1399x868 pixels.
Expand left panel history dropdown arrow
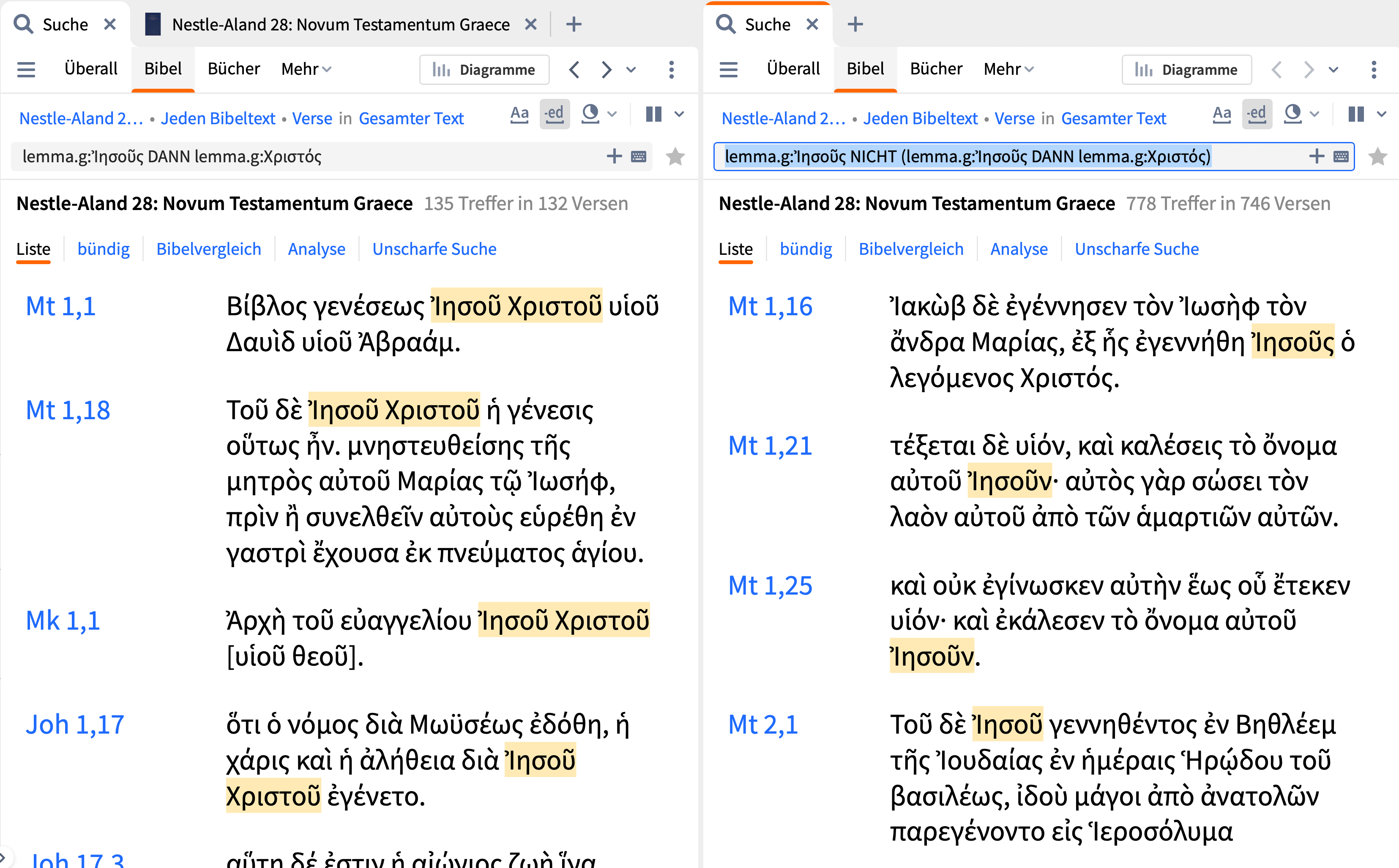pyautogui.click(x=631, y=69)
